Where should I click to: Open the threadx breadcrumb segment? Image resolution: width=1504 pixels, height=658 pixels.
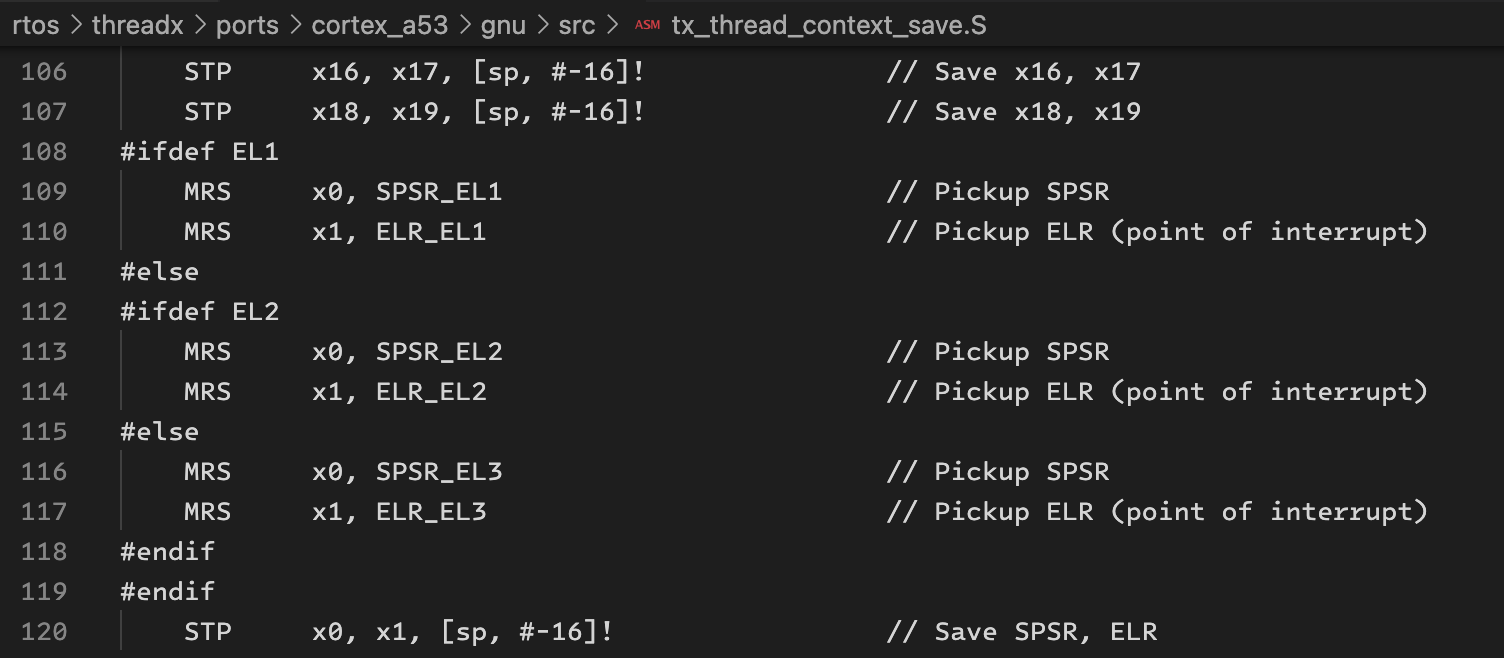[x=137, y=26]
